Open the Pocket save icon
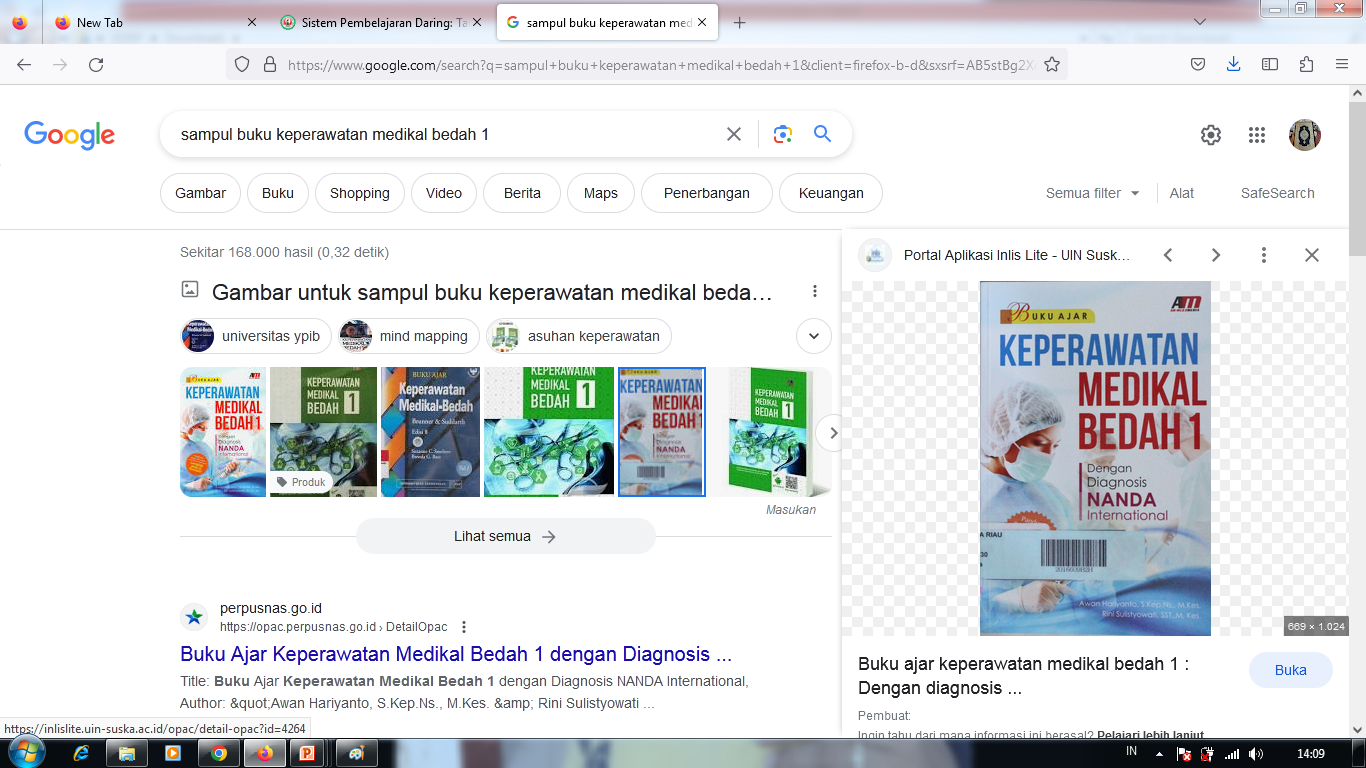Viewport: 1366px width, 768px height. [x=1198, y=64]
